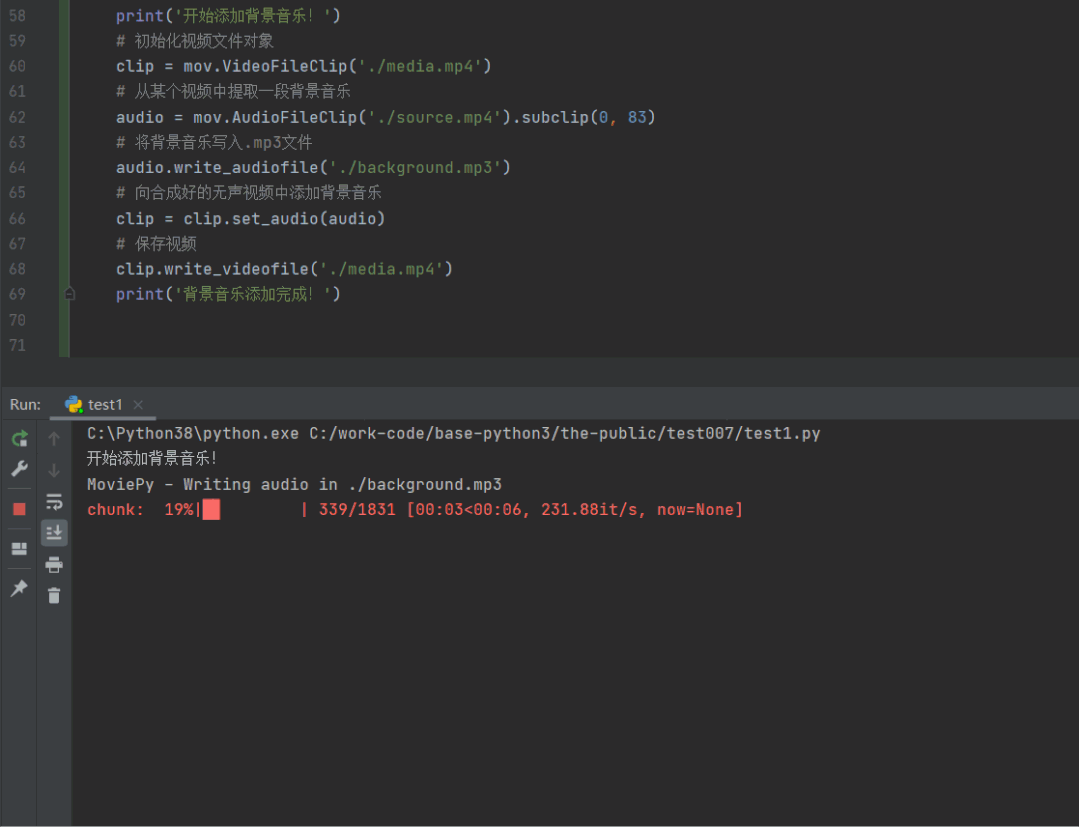
Task: Open run configuration settings wrench icon
Action: (x=19, y=469)
